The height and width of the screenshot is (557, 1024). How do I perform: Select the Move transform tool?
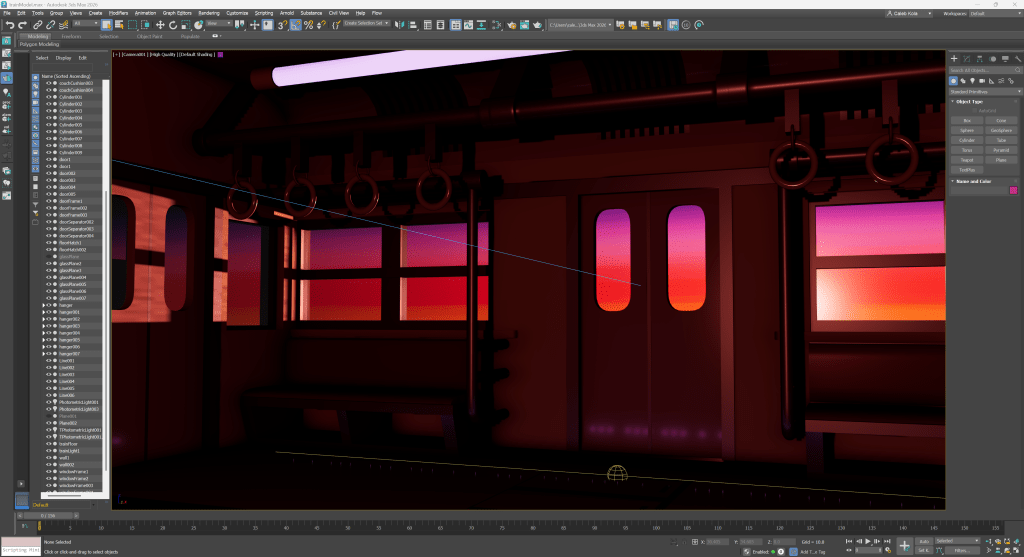coord(159,24)
